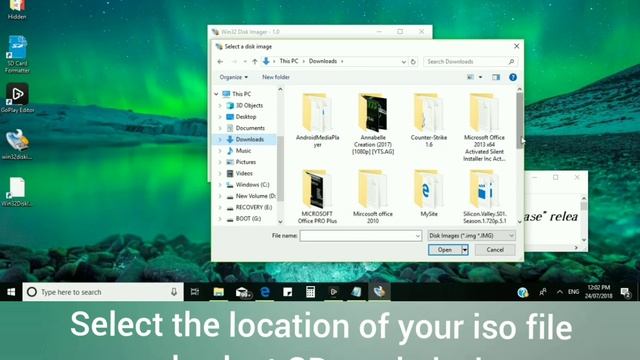Expand the RECOVERY (E:) drive node
This screenshot has height=360, width=640.
coord(220,207)
